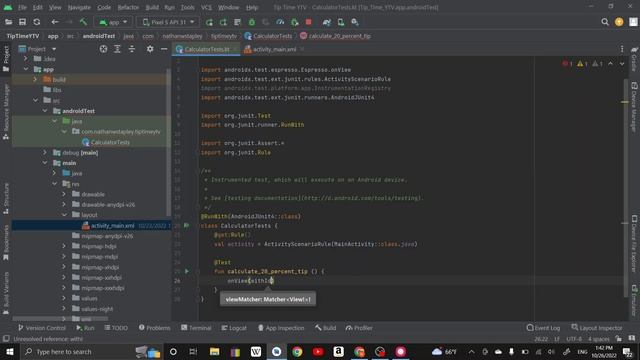Toggle the Bookmarks tool window button
Image resolution: width=640 pixels, height=360 pixels.
coord(6,242)
